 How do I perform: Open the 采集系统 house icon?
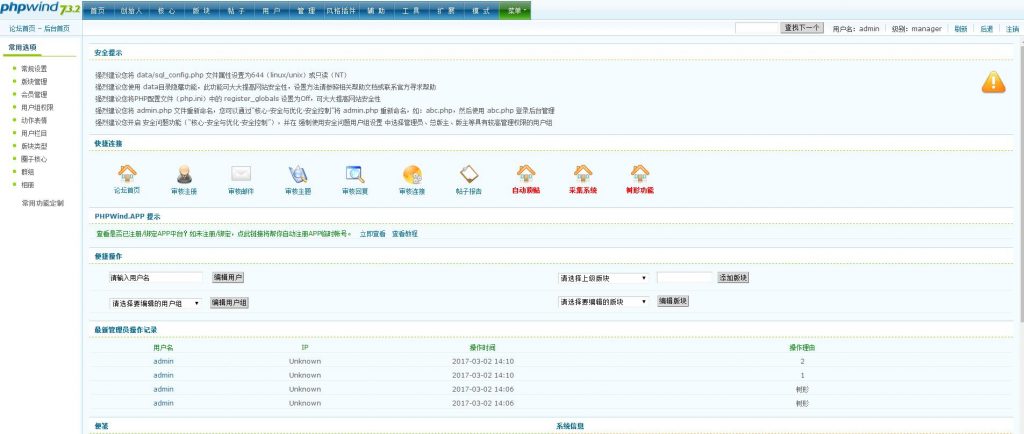pyautogui.click(x=583, y=174)
